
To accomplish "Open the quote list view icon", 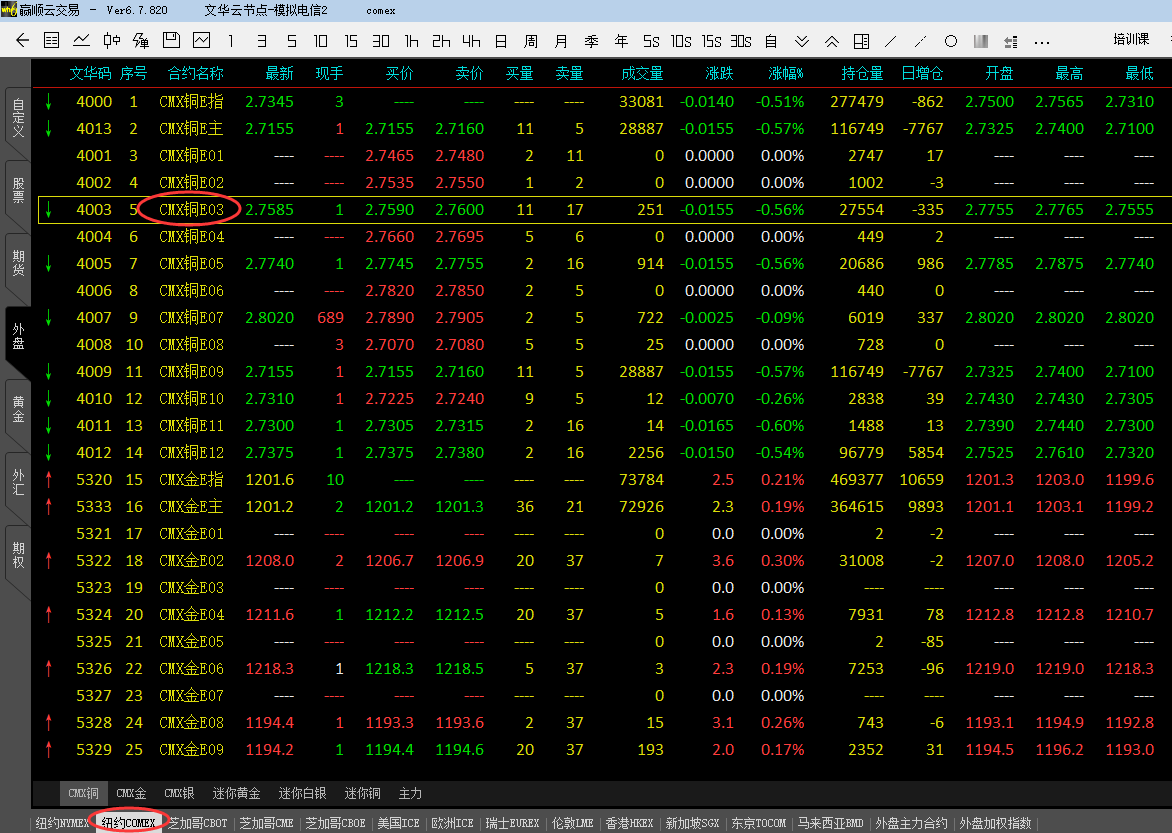I will pos(52,41).
